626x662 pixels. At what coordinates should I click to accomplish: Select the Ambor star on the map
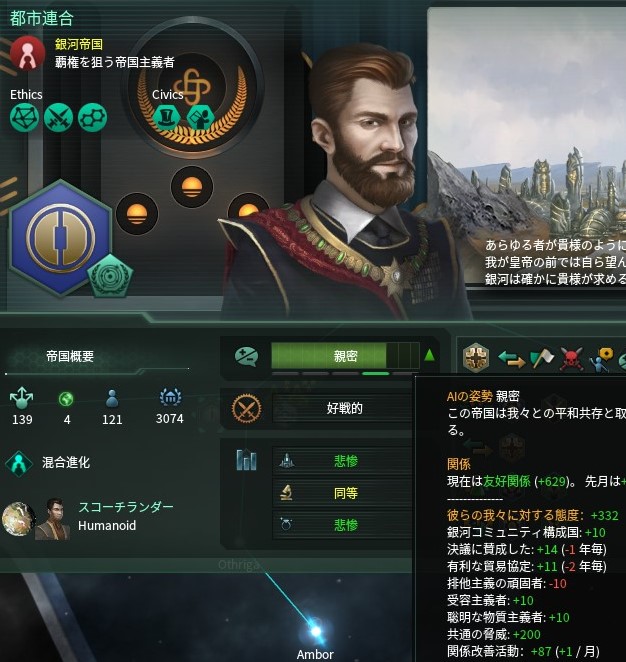(x=315, y=632)
